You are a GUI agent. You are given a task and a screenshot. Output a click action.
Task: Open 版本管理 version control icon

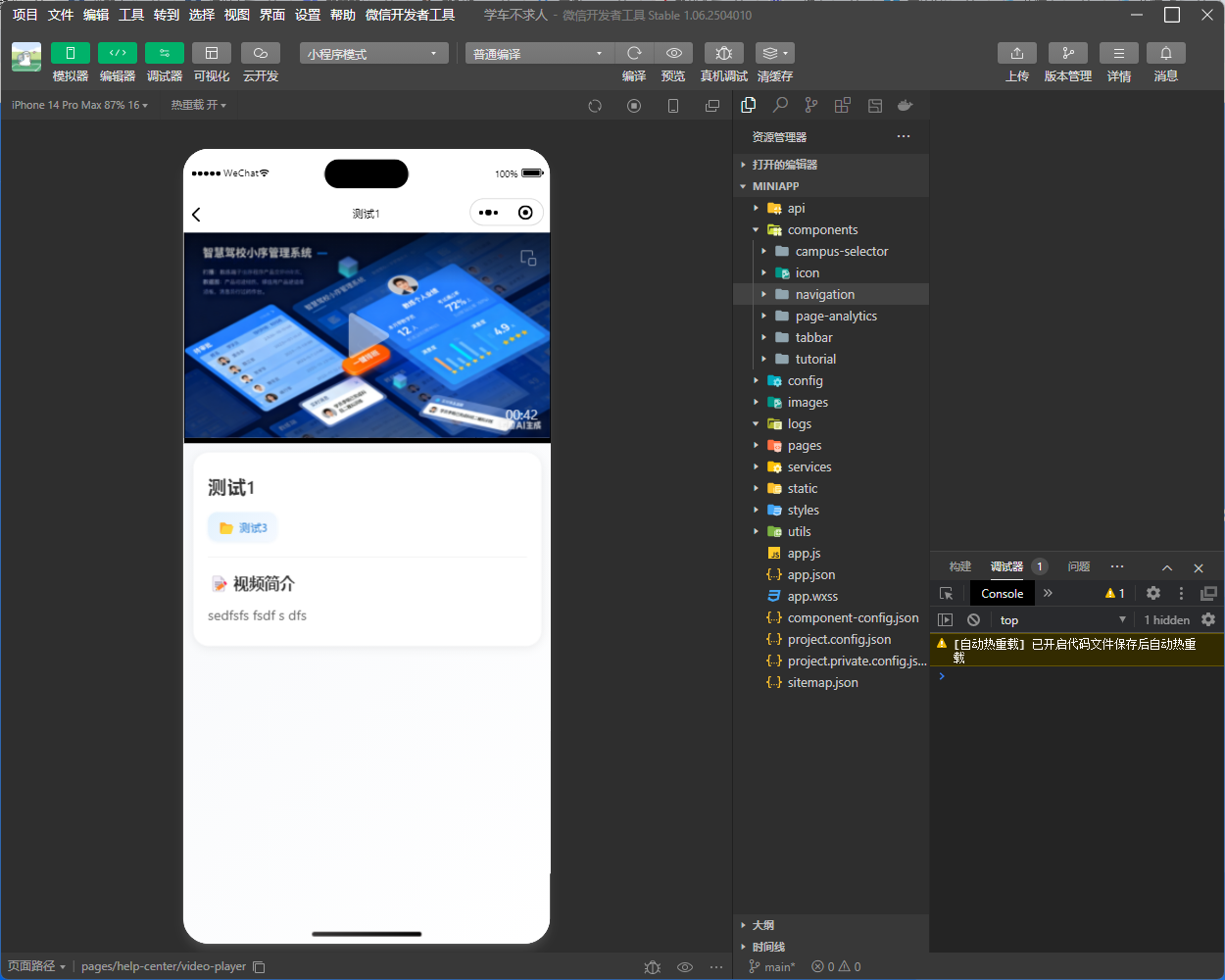[1067, 53]
